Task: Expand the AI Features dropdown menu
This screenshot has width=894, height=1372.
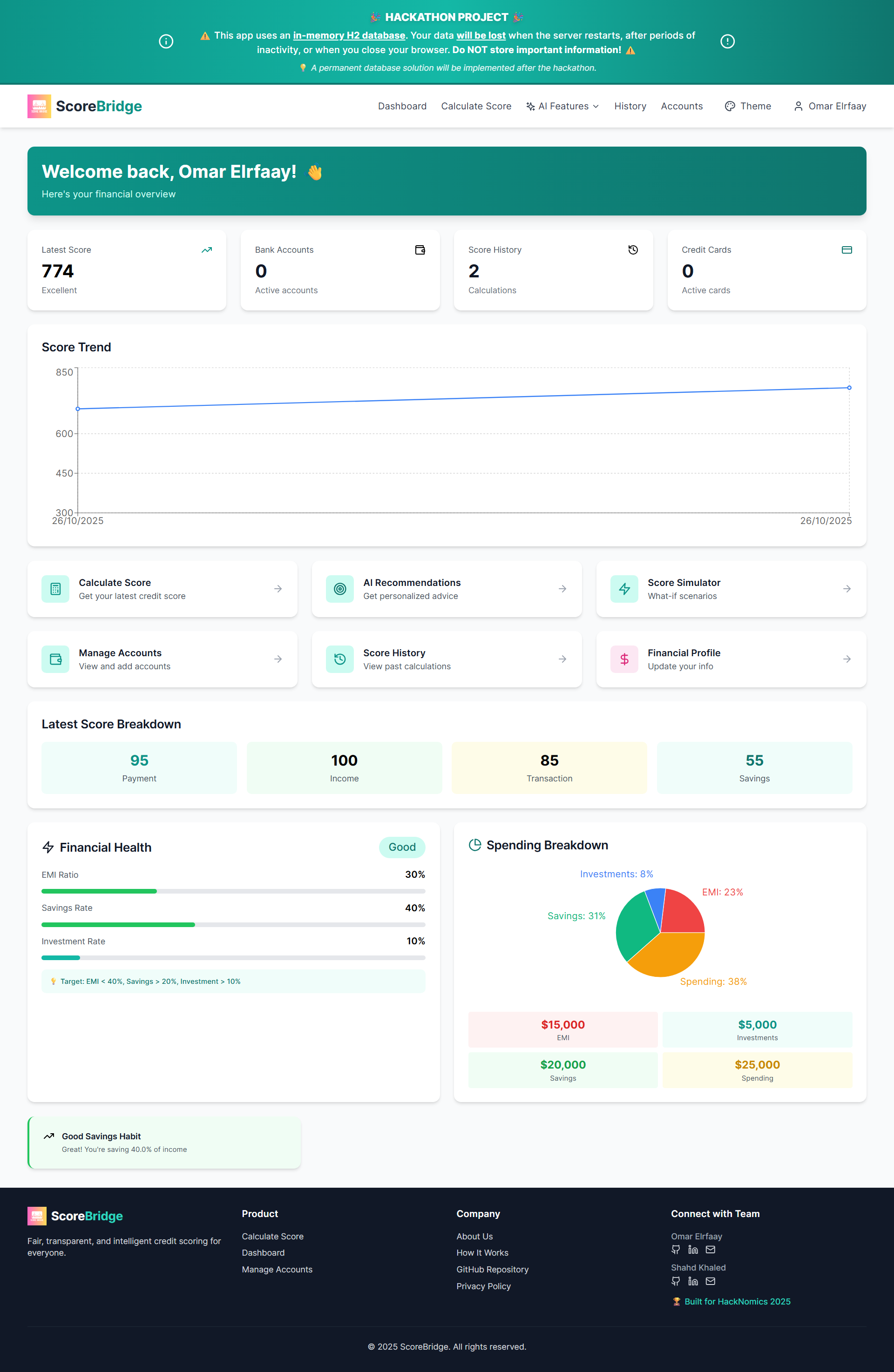Action: click(563, 106)
